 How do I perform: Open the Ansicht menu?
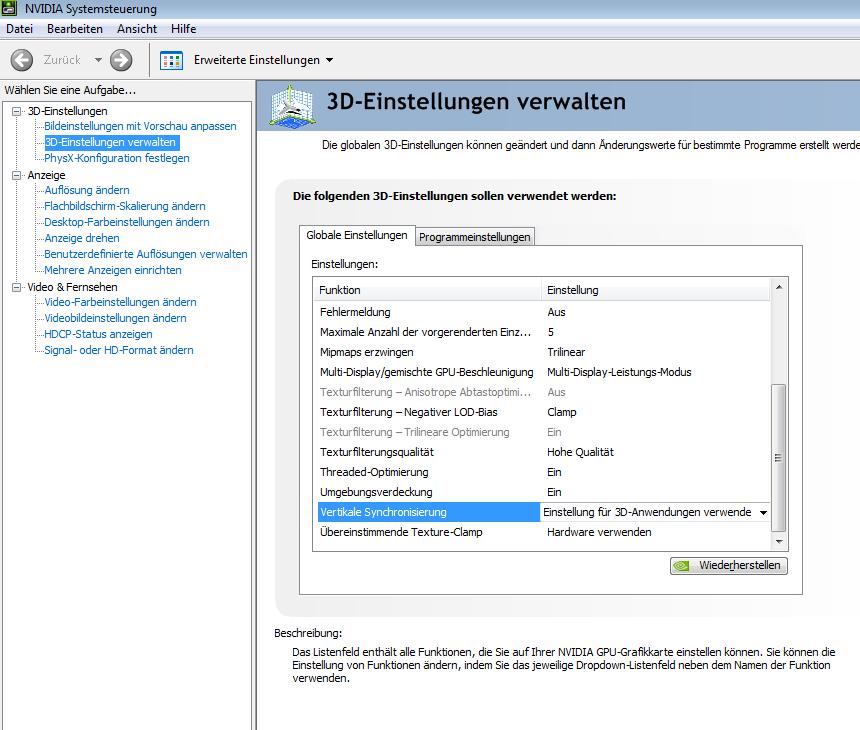coord(137,29)
